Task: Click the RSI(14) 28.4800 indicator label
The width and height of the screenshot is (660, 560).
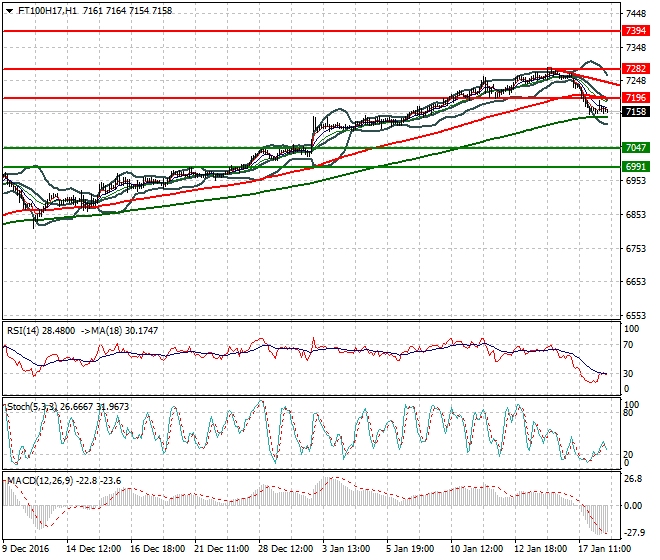Action: (41, 331)
